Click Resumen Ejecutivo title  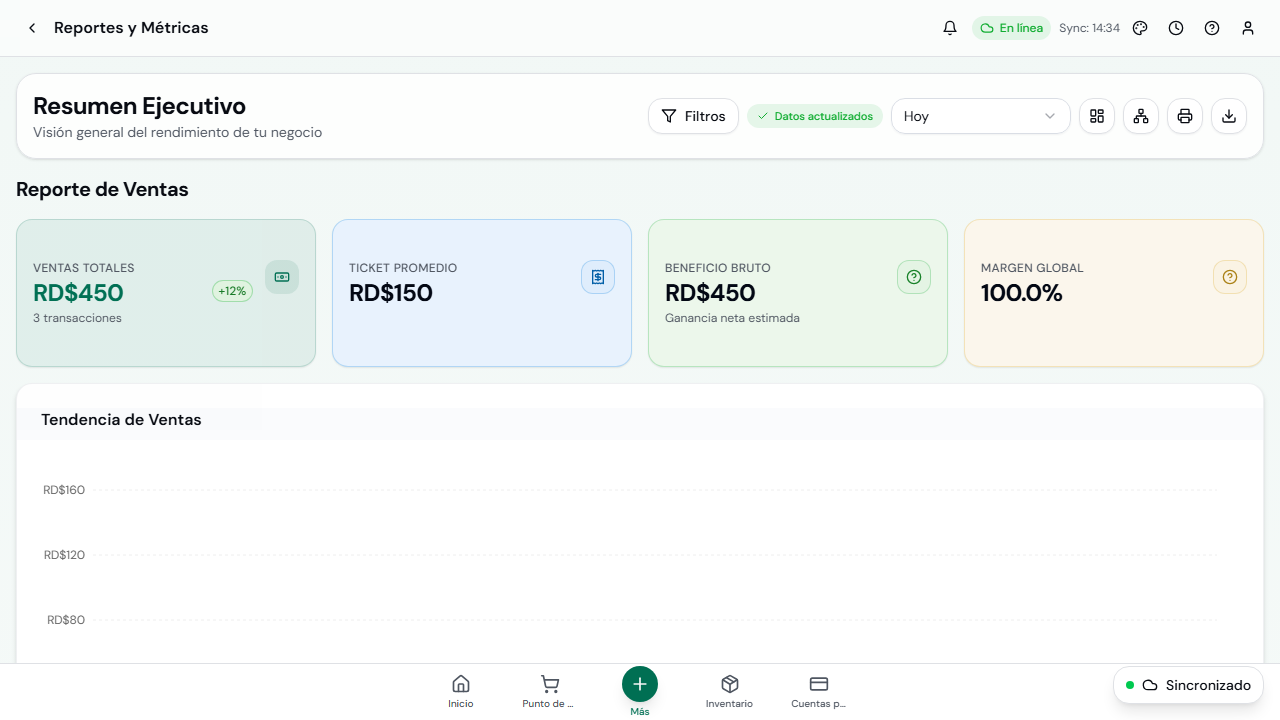point(139,106)
